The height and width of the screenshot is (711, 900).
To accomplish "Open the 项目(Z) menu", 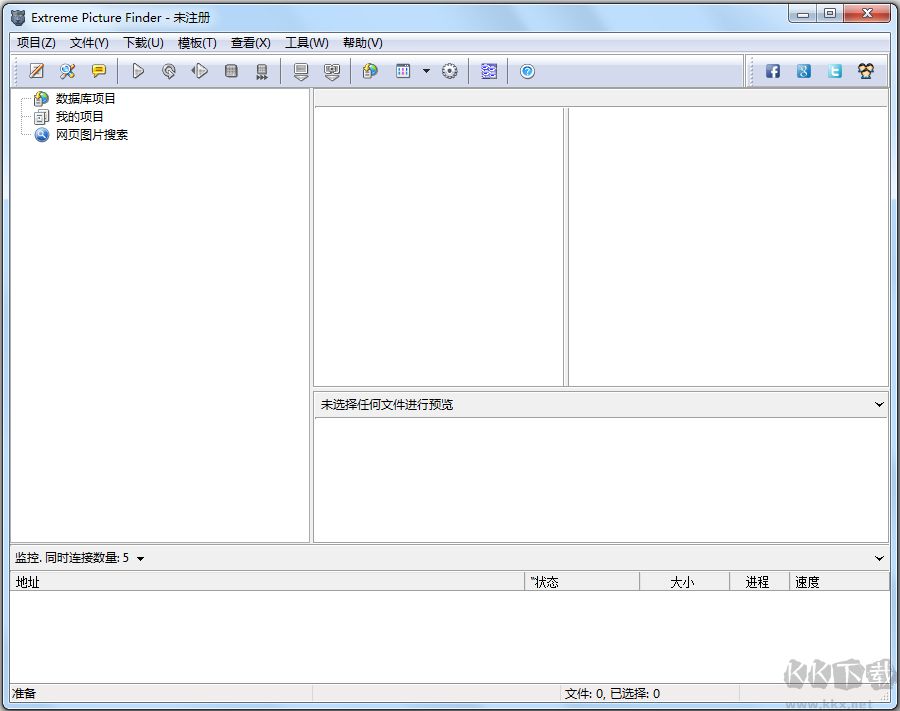I will point(35,42).
